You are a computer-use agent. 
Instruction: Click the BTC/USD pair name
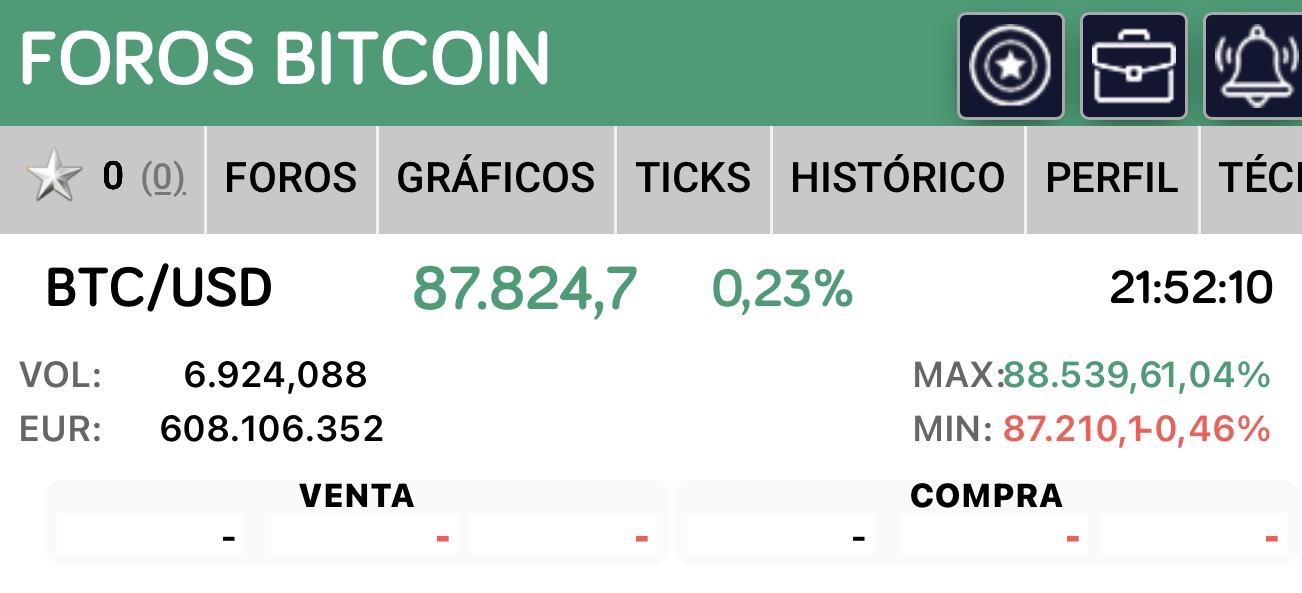pos(159,288)
